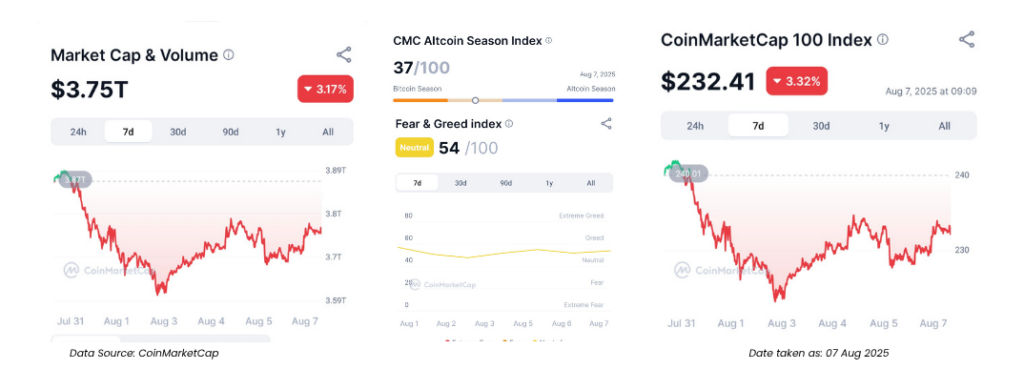This screenshot has width=1024, height=369.
Task: Choose 1y range in Fear & Greed chart
Action: pos(549,183)
